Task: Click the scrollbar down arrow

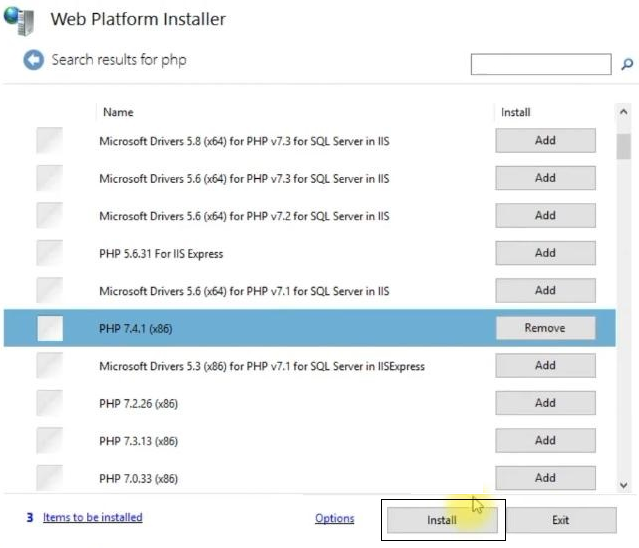Action: click(624, 485)
